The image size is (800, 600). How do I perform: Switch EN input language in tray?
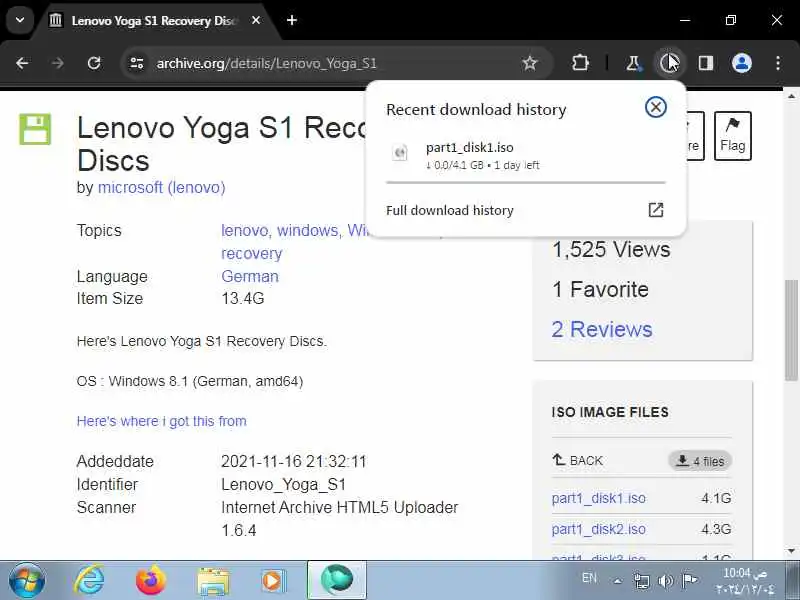pos(589,578)
